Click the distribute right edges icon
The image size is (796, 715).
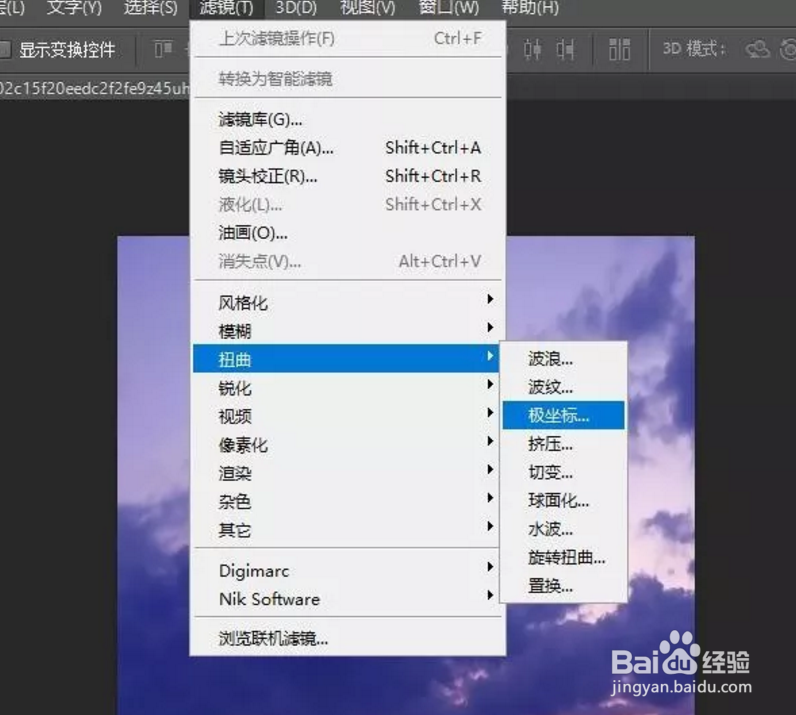click(x=565, y=50)
